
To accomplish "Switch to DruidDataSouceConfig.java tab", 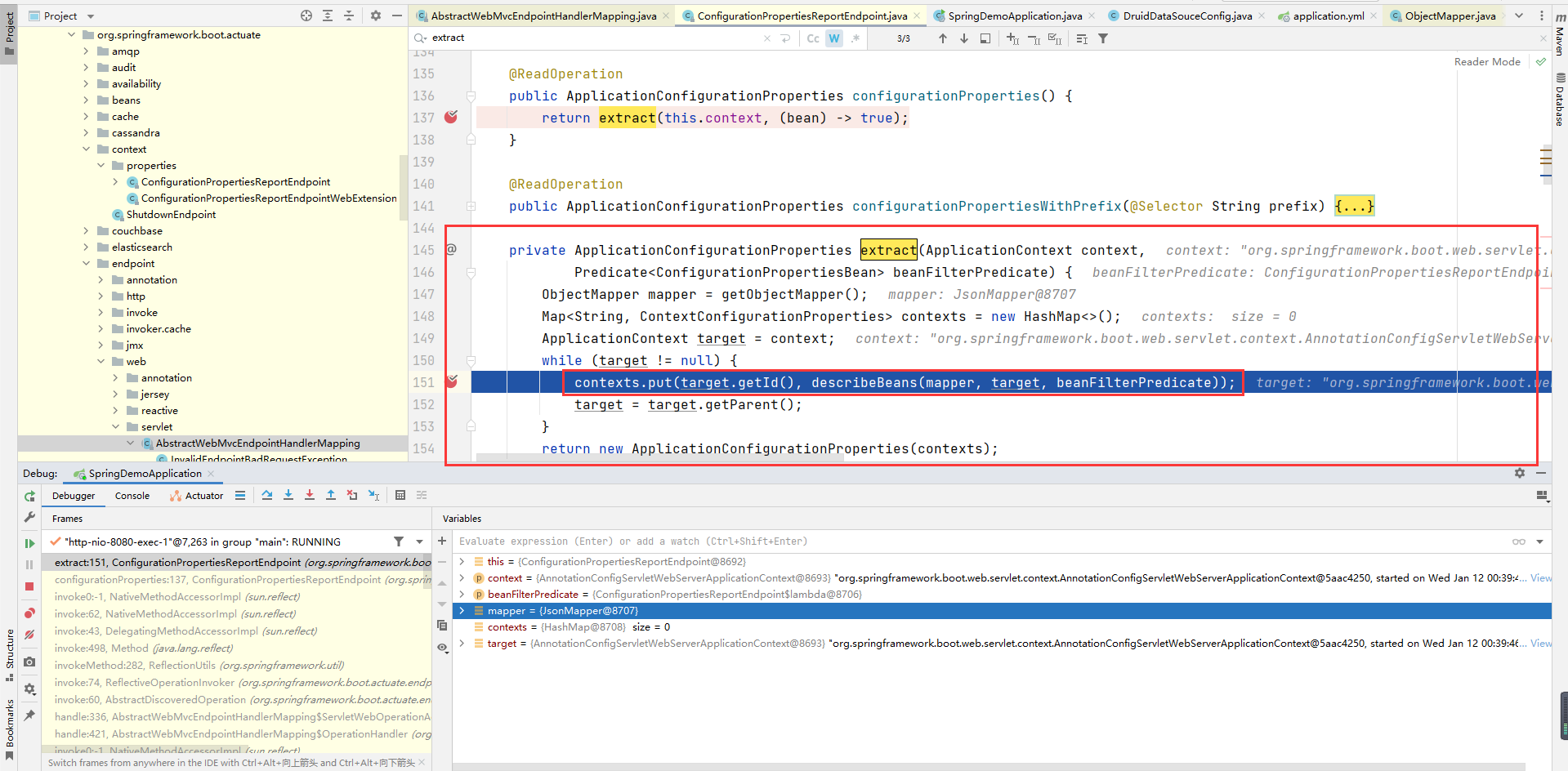I will (x=1186, y=16).
